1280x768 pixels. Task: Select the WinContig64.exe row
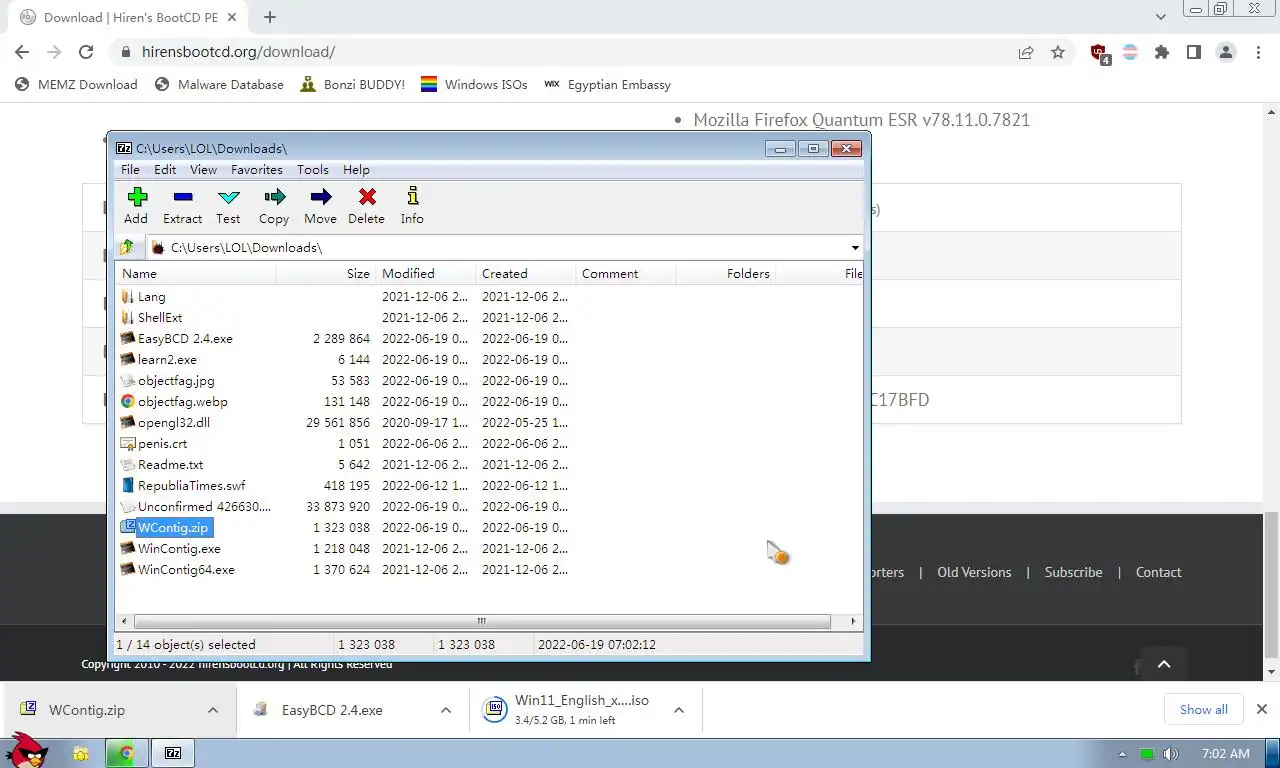tap(490, 569)
